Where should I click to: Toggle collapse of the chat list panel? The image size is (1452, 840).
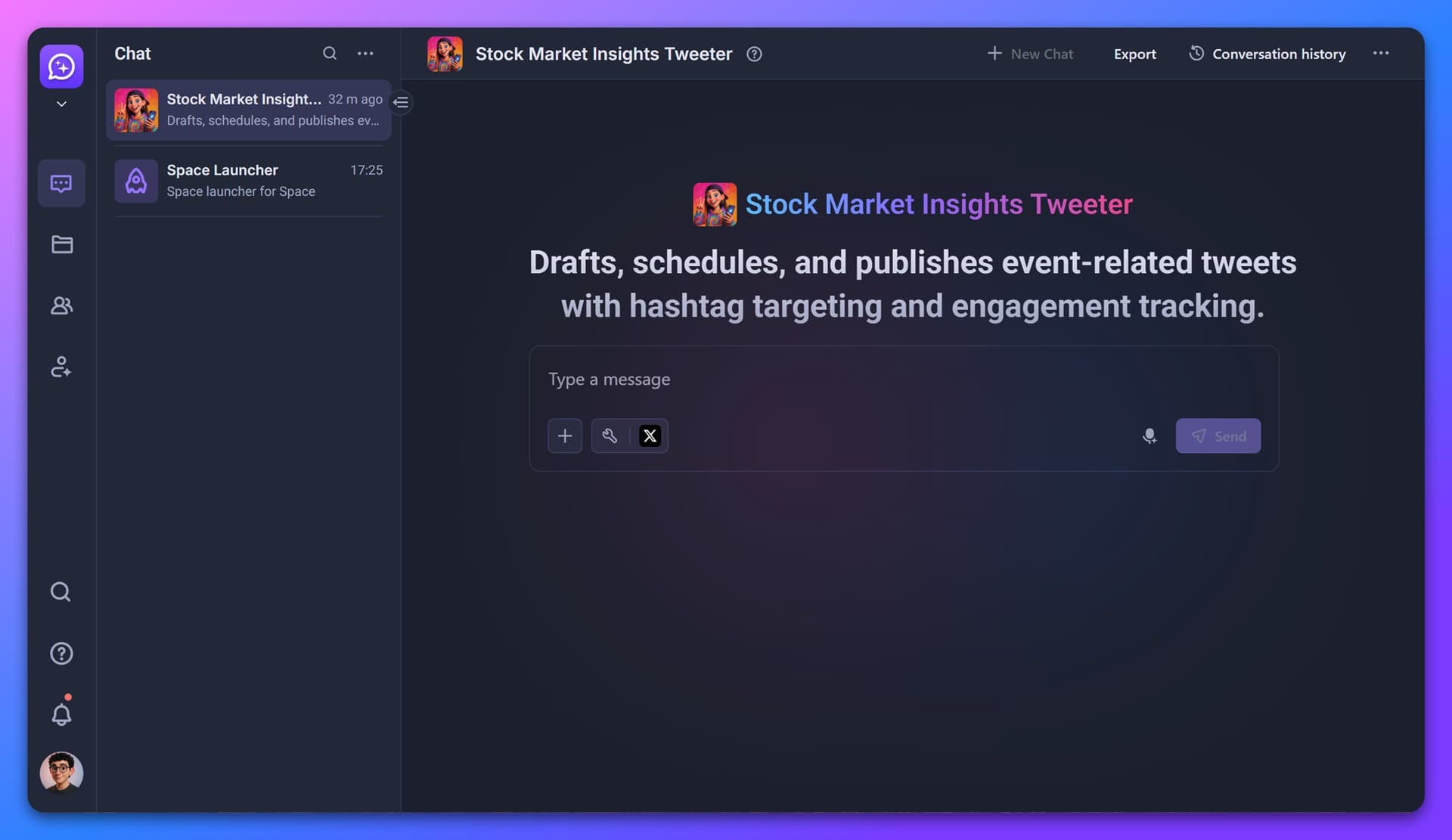pyautogui.click(x=402, y=102)
